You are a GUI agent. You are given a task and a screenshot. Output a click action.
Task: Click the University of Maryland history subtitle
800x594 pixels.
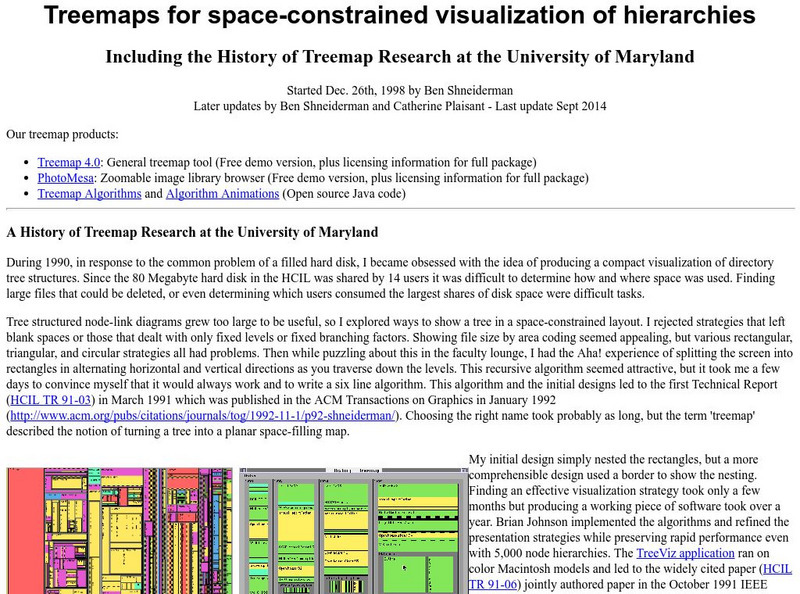[400, 57]
